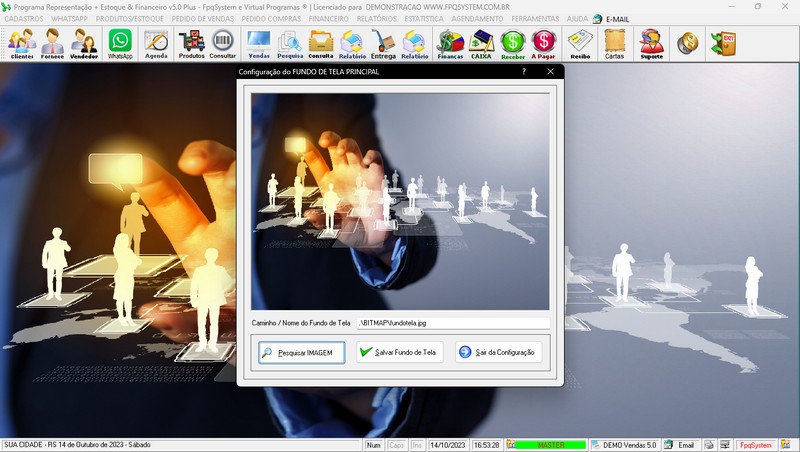The width and height of the screenshot is (800, 452).
Task: Open the Produtos cart icon
Action: tap(191, 44)
